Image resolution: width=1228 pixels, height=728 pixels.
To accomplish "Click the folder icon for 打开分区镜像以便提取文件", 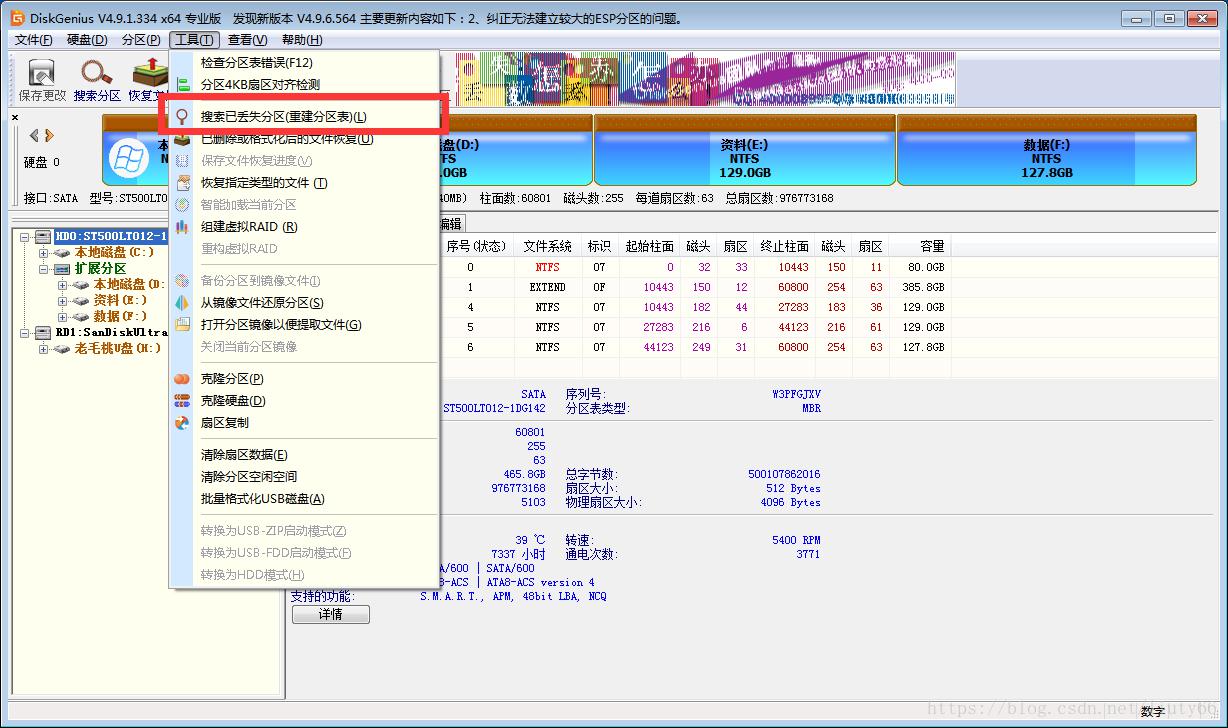I will click(x=182, y=325).
